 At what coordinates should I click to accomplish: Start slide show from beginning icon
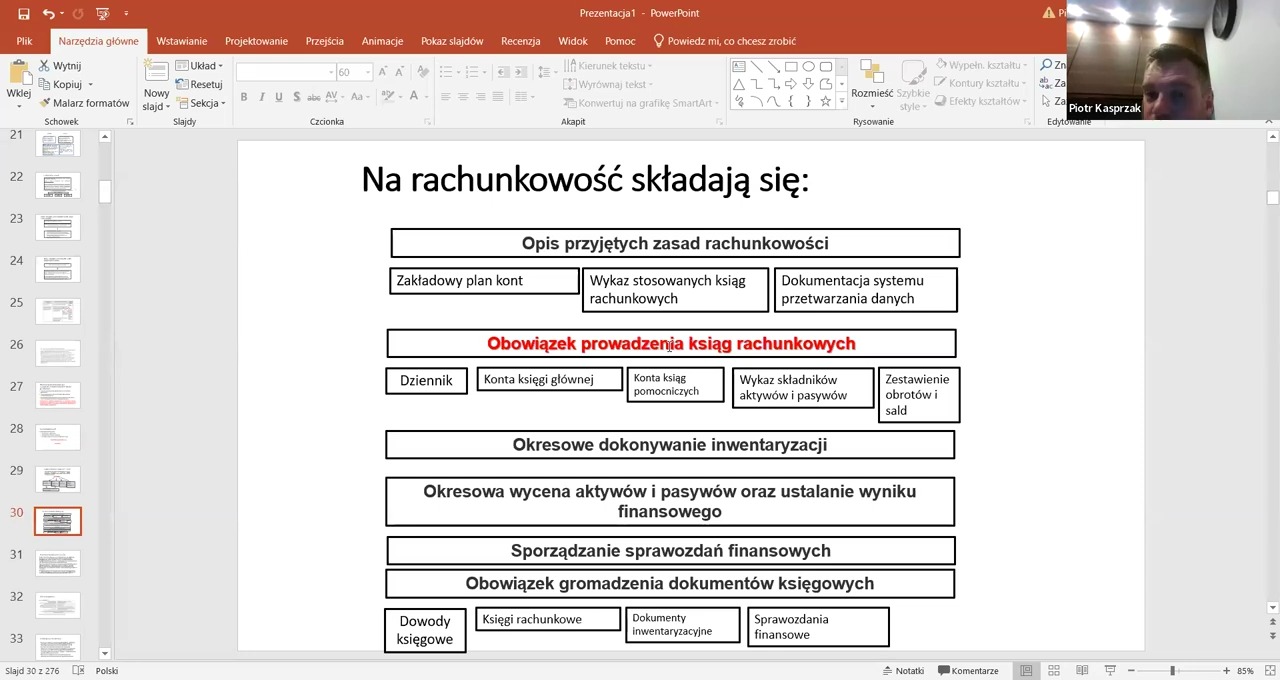102,14
